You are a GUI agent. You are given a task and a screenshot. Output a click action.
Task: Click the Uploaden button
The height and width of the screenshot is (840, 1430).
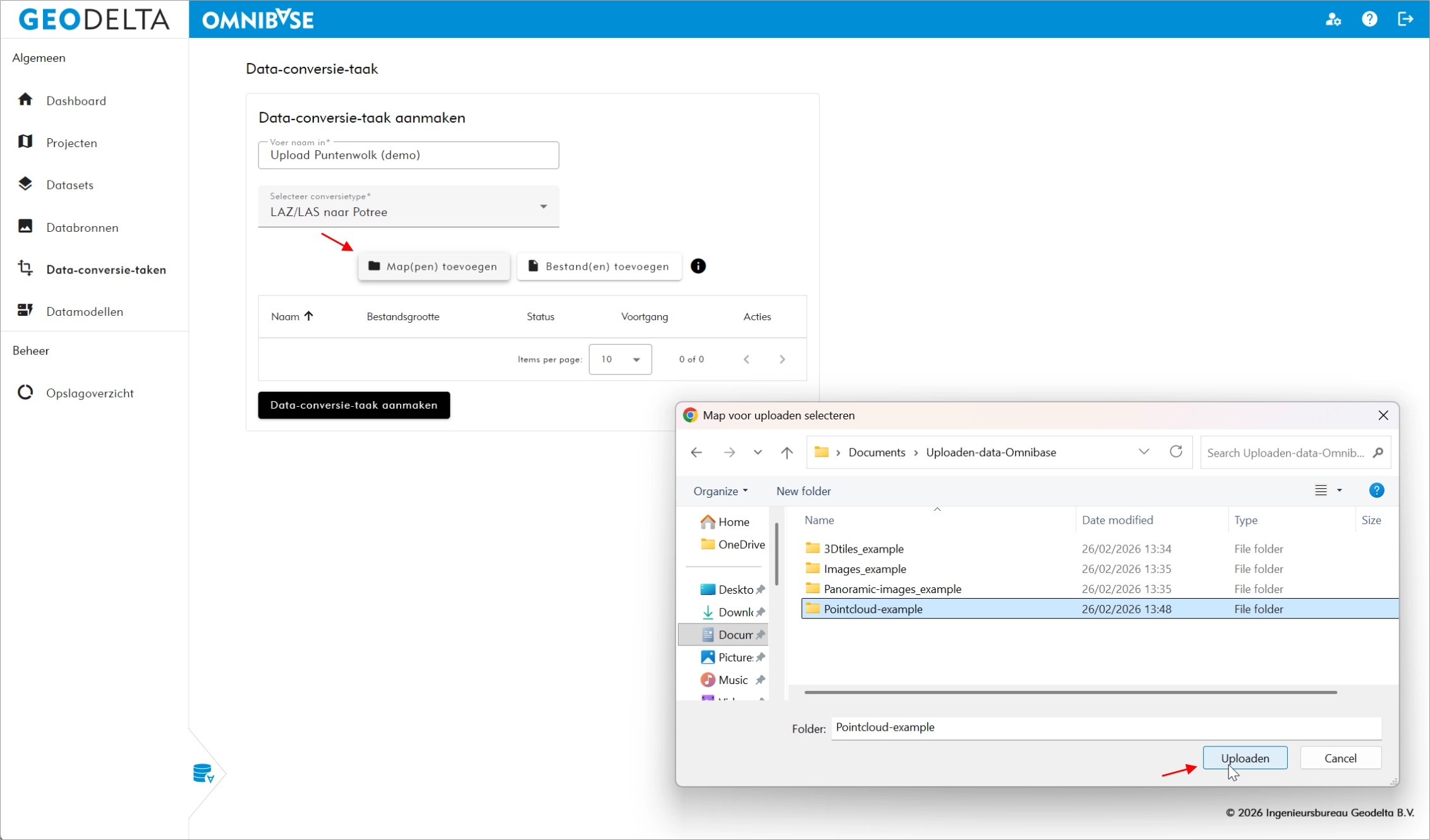click(x=1244, y=758)
